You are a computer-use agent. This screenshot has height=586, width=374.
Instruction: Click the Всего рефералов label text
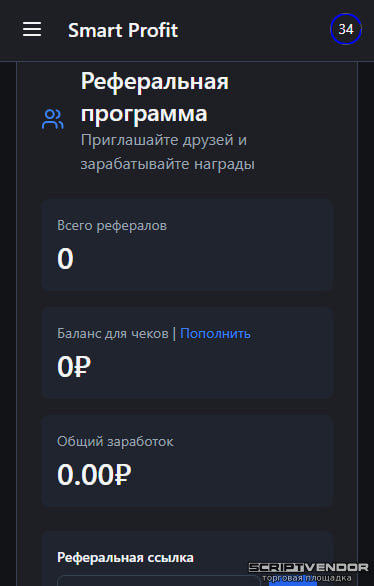point(112,226)
